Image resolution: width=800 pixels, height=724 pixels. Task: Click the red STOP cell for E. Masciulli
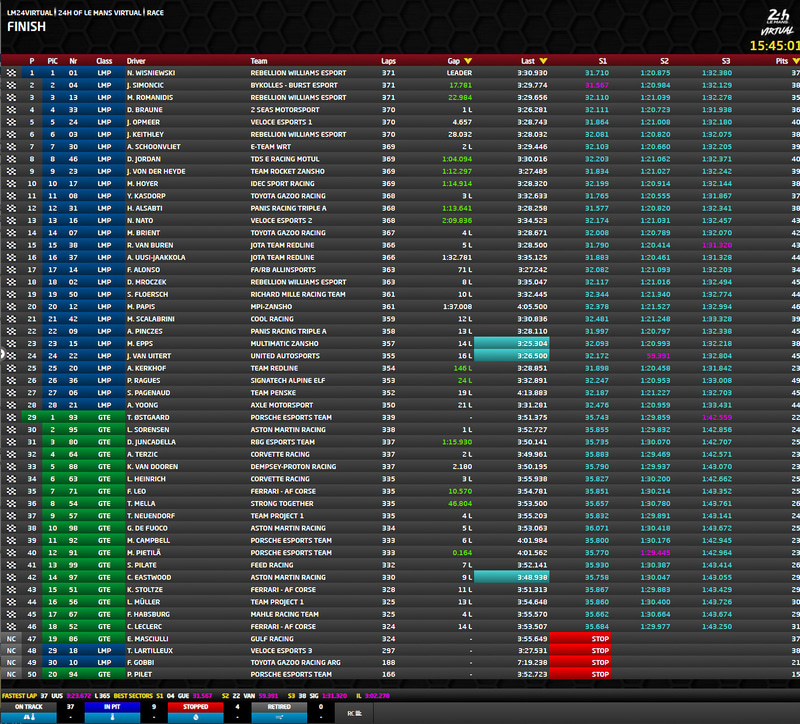tap(580, 639)
